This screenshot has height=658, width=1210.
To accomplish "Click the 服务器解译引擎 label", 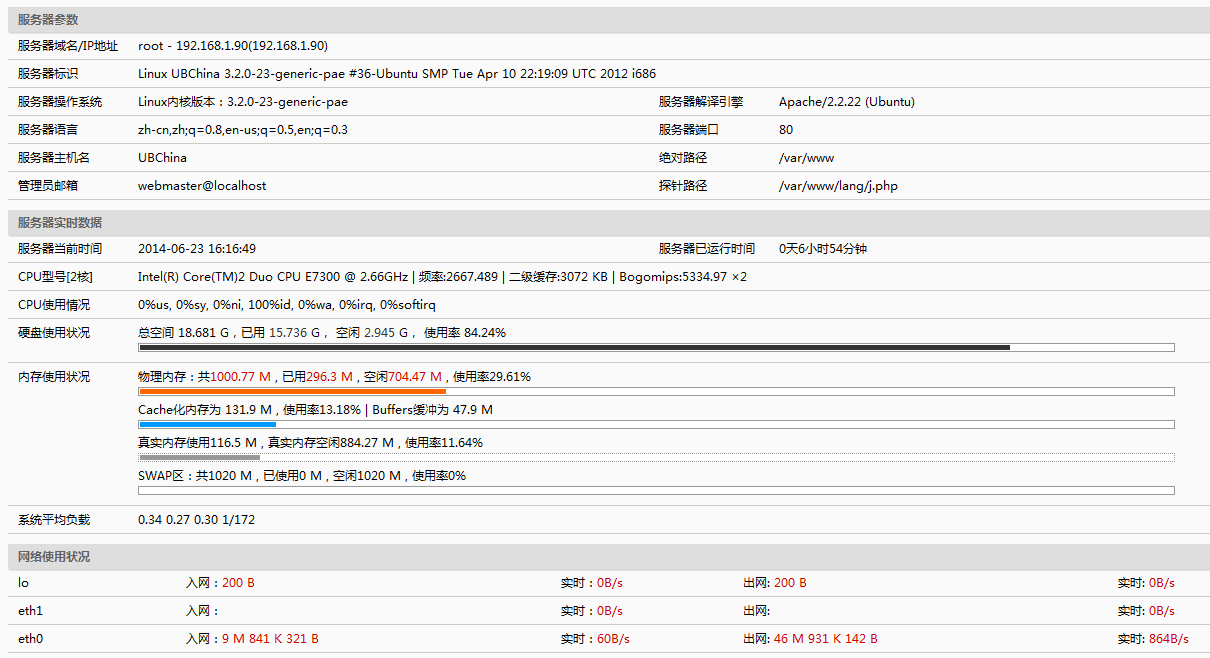I will click(701, 102).
